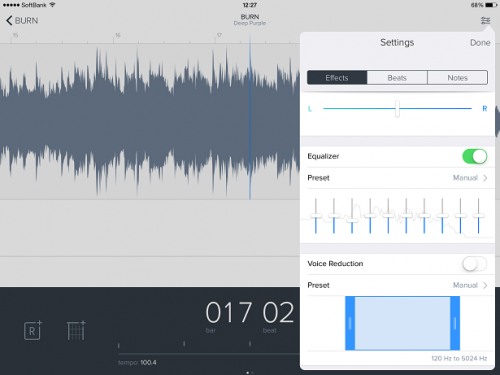Tap the last equalizer band slider knob
The image size is (500, 375).
[478, 216]
